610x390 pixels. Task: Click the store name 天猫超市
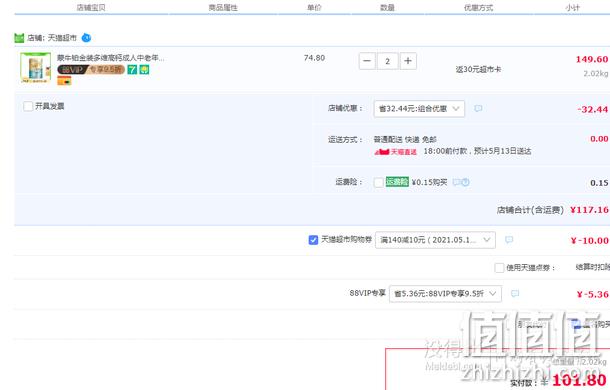tap(62, 38)
